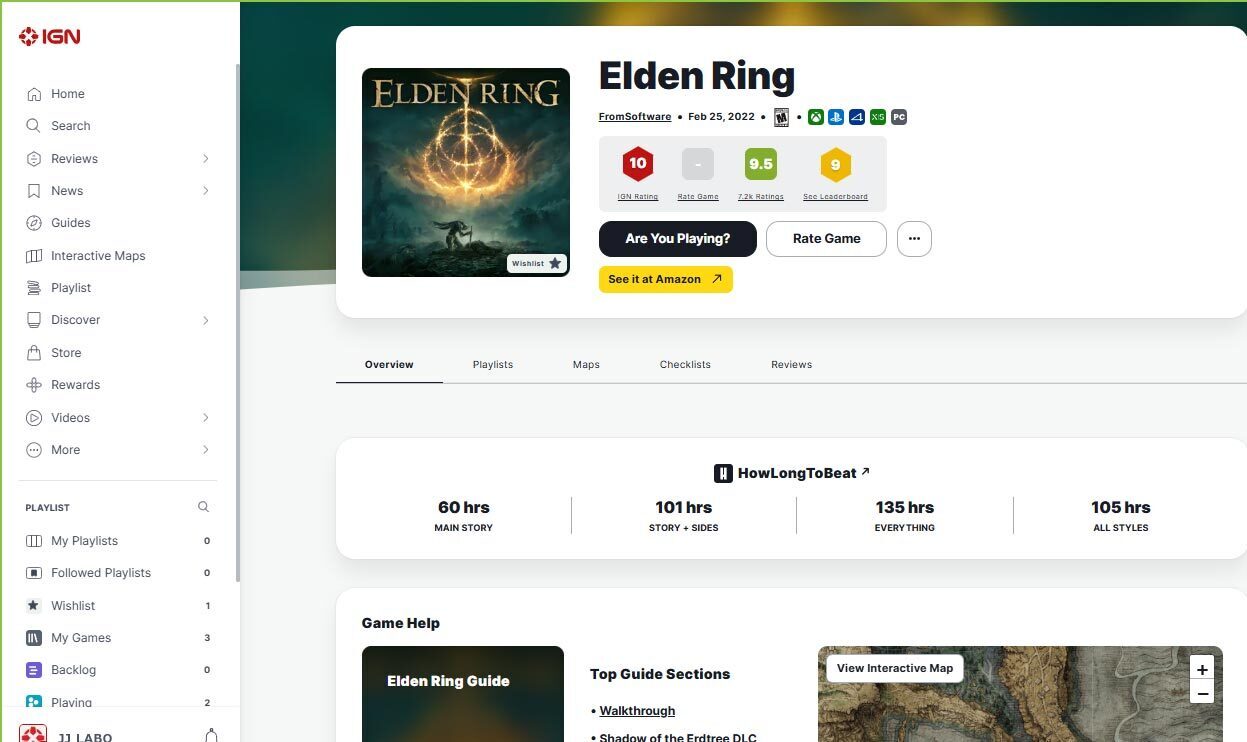
Task: Switch to the Maps tab
Action: 586,365
